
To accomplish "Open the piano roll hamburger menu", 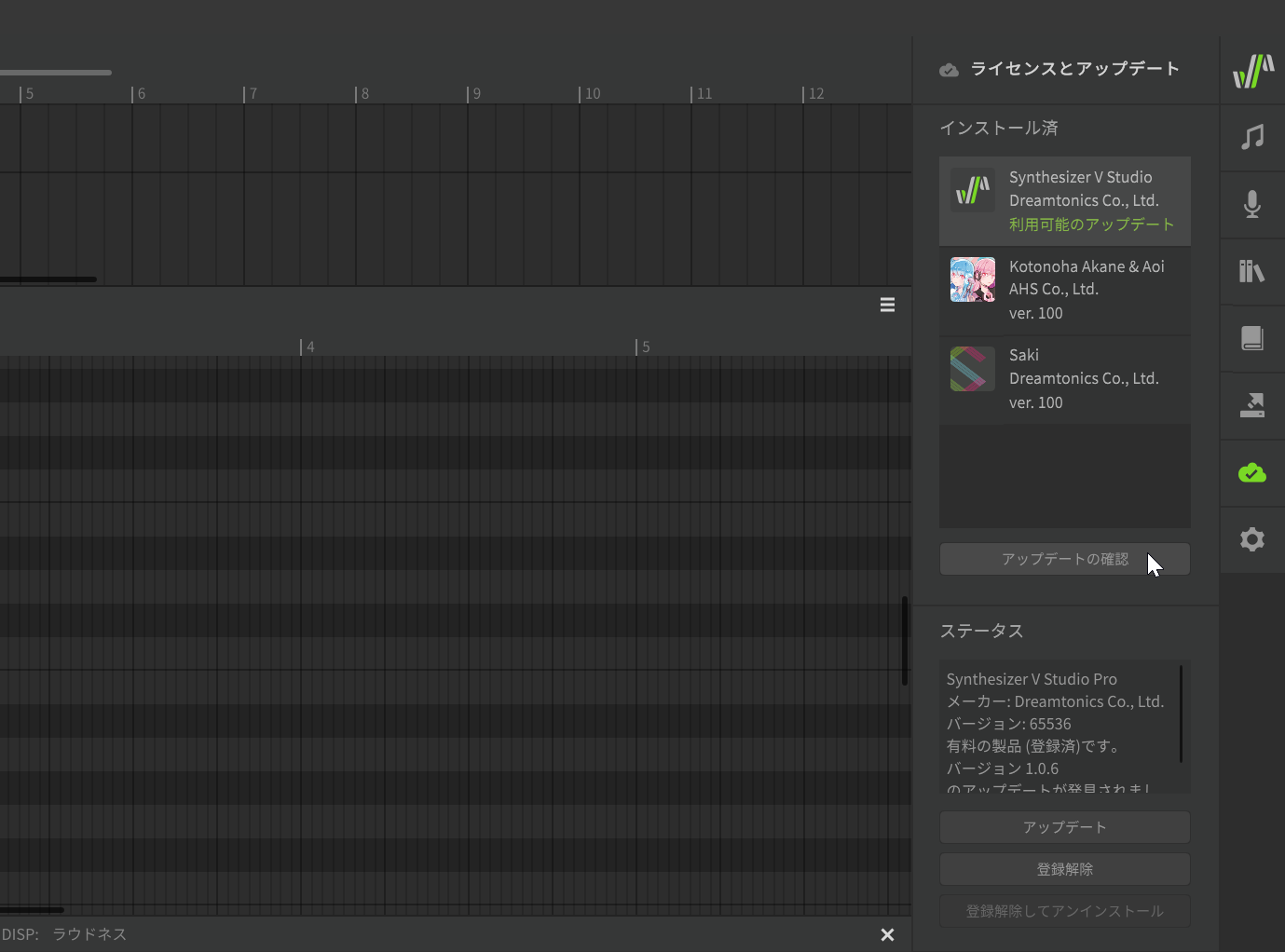I will point(887,305).
